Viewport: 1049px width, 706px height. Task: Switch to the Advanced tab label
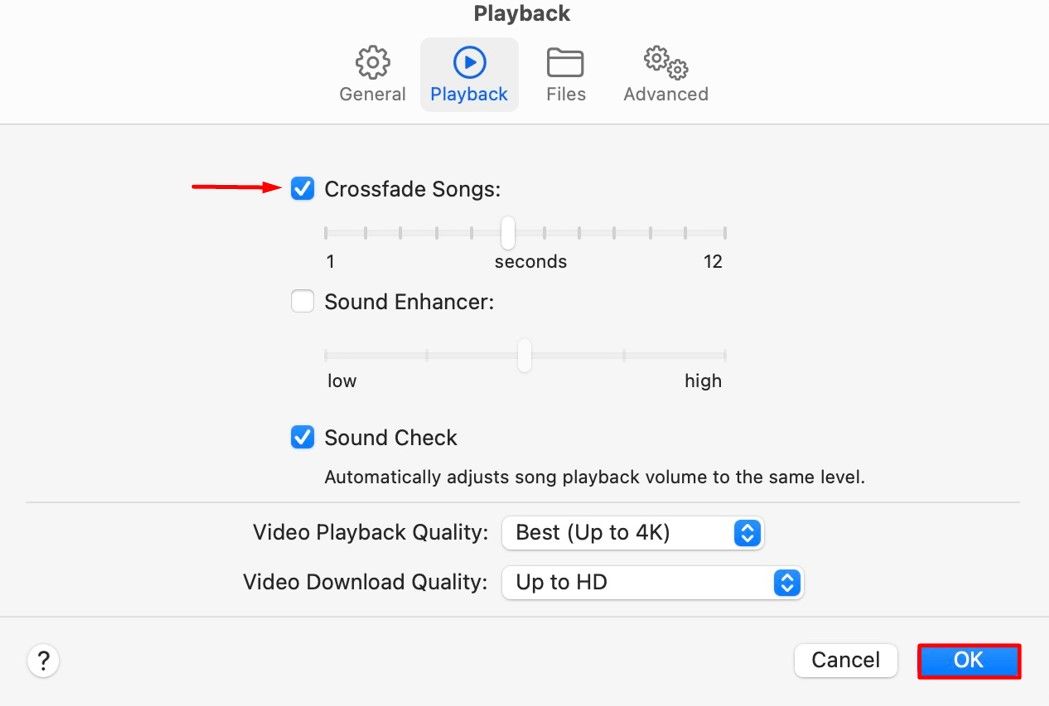point(666,94)
